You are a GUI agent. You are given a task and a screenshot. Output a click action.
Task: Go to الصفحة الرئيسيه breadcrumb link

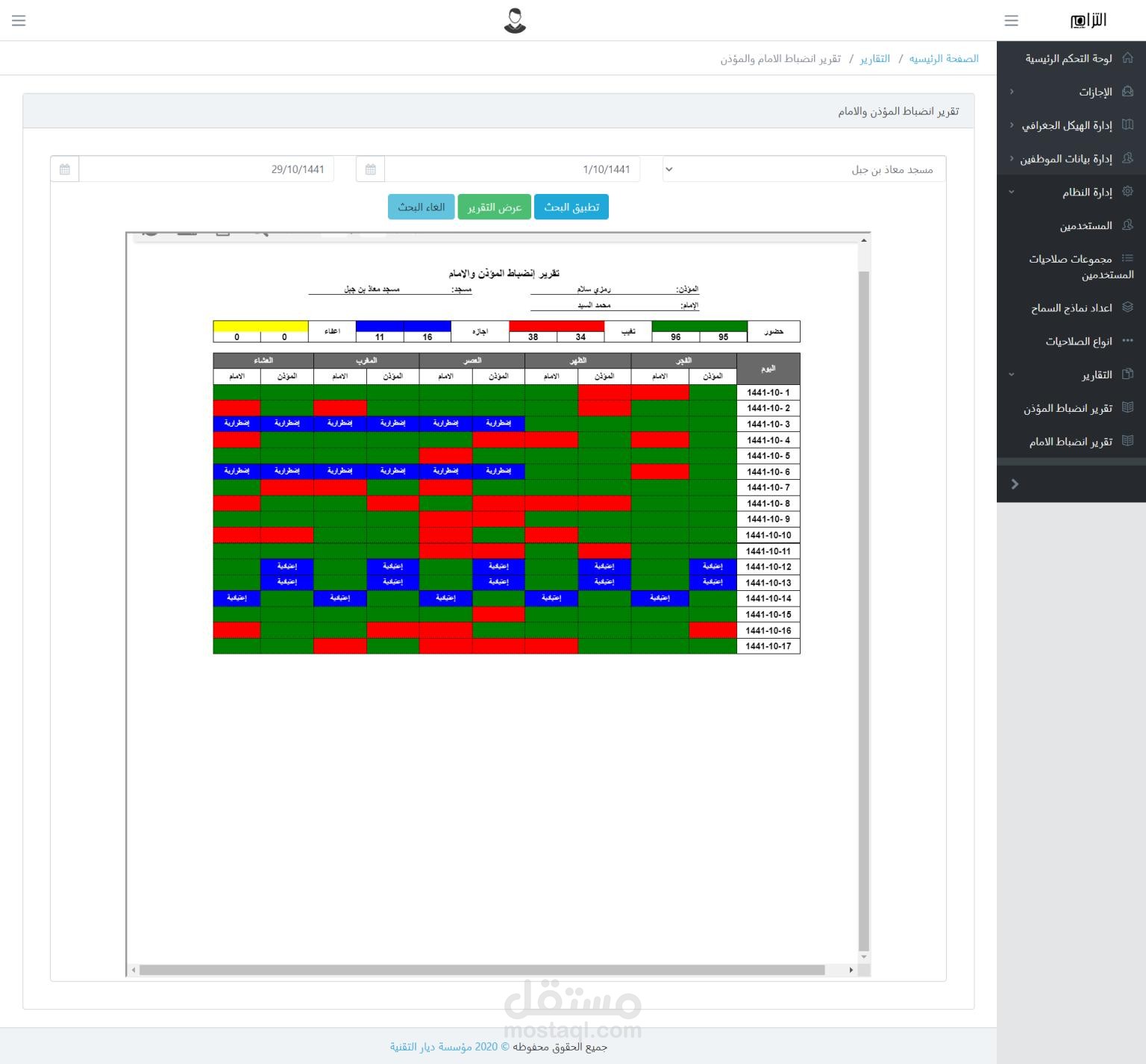[944, 58]
